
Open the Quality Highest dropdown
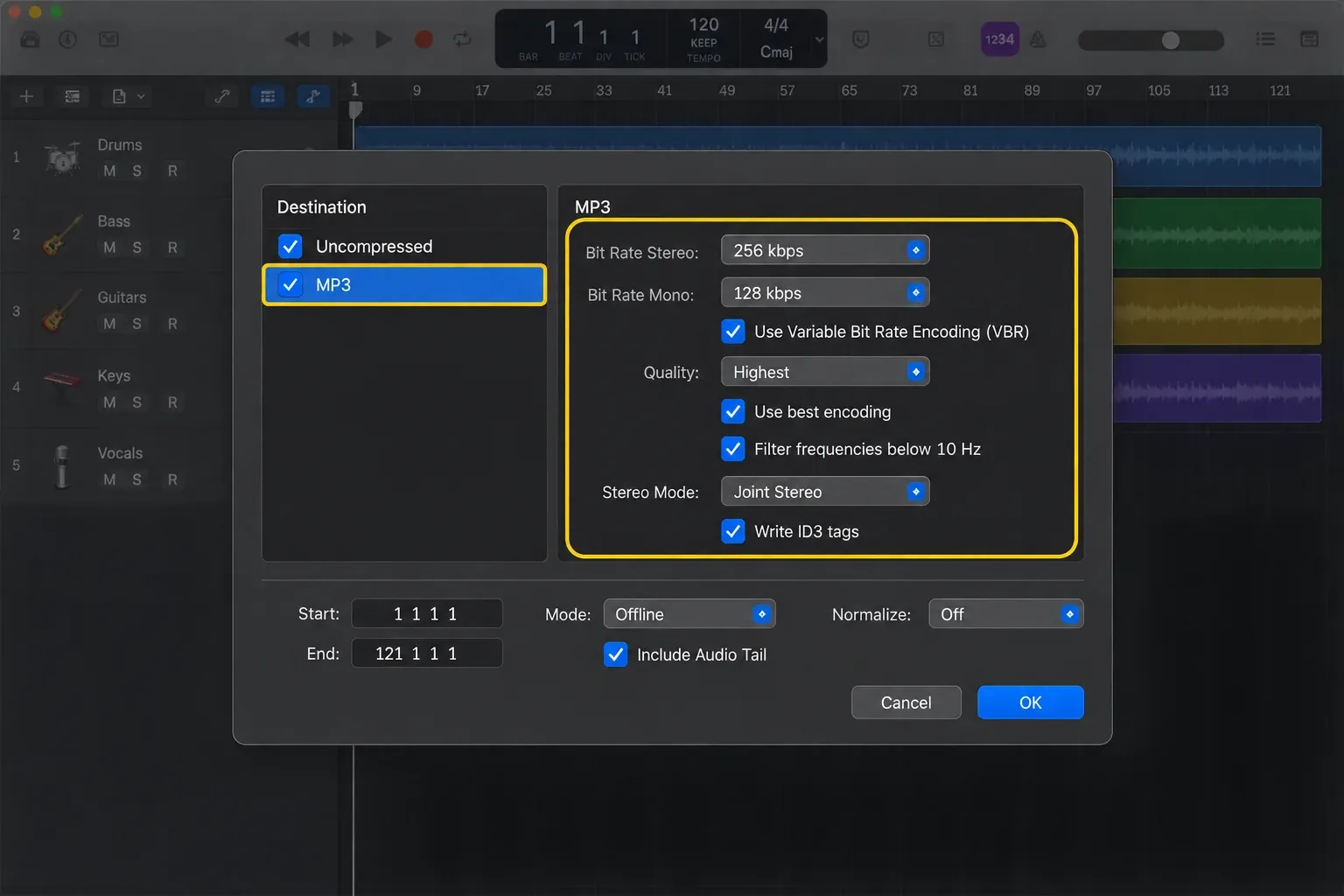pyautogui.click(x=825, y=372)
